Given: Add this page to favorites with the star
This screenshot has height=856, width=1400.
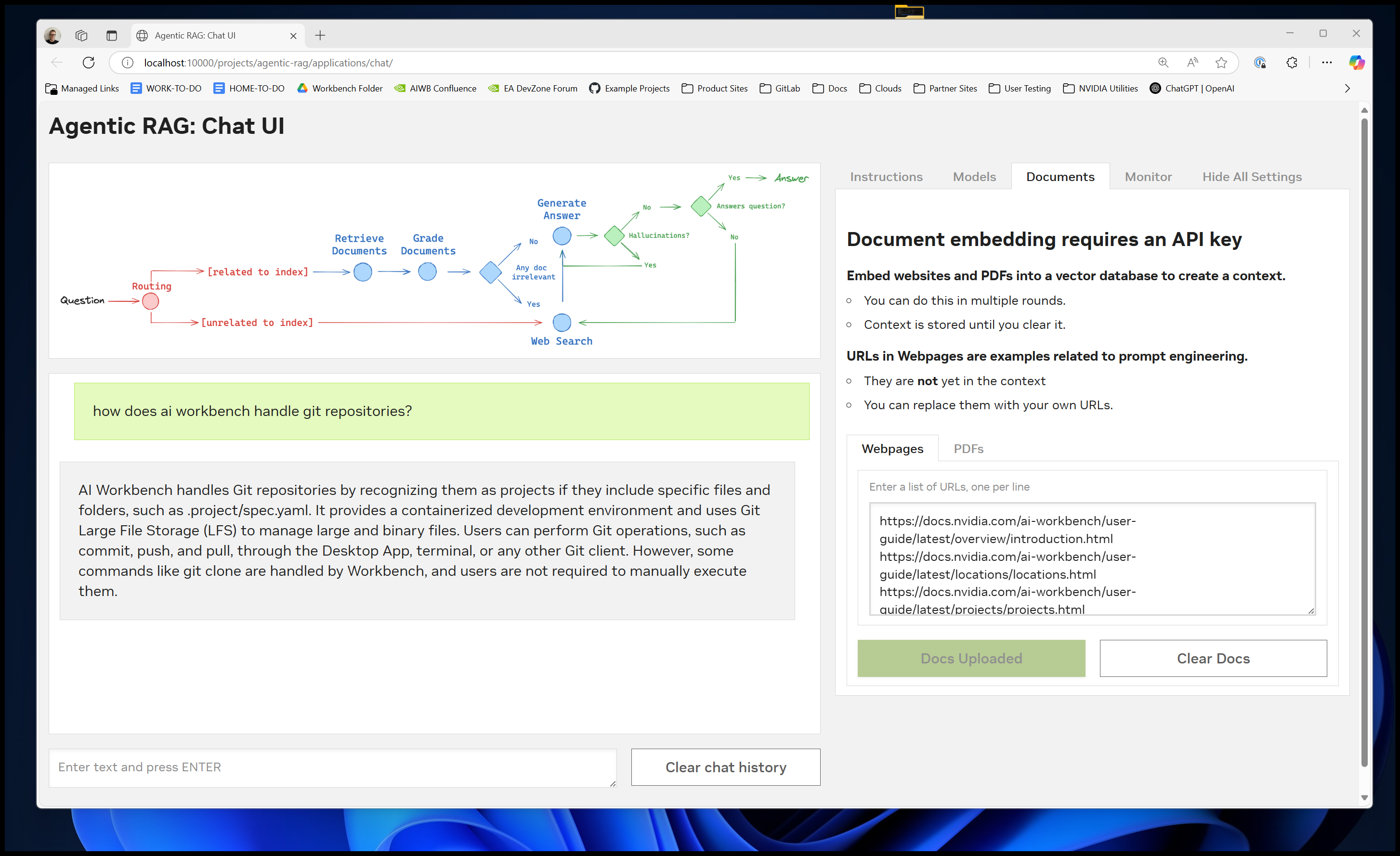Looking at the screenshot, I should tap(1221, 63).
